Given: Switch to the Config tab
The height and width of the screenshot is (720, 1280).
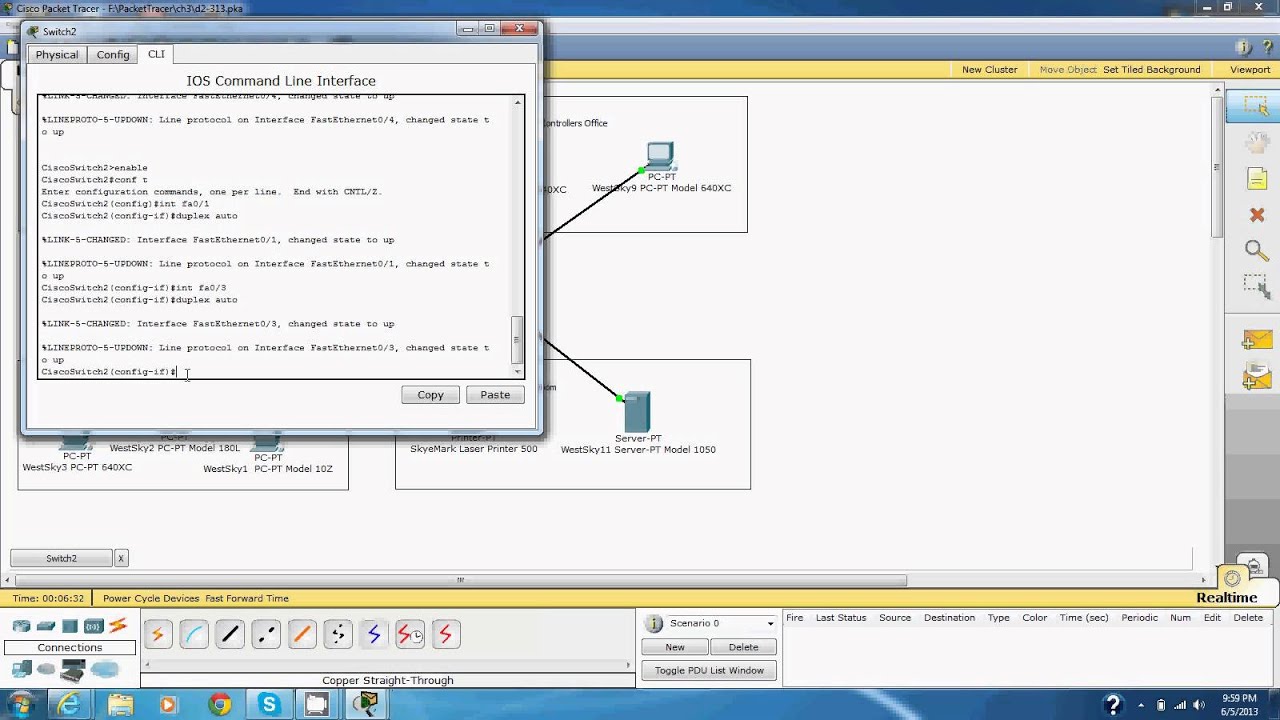Looking at the screenshot, I should coord(113,55).
